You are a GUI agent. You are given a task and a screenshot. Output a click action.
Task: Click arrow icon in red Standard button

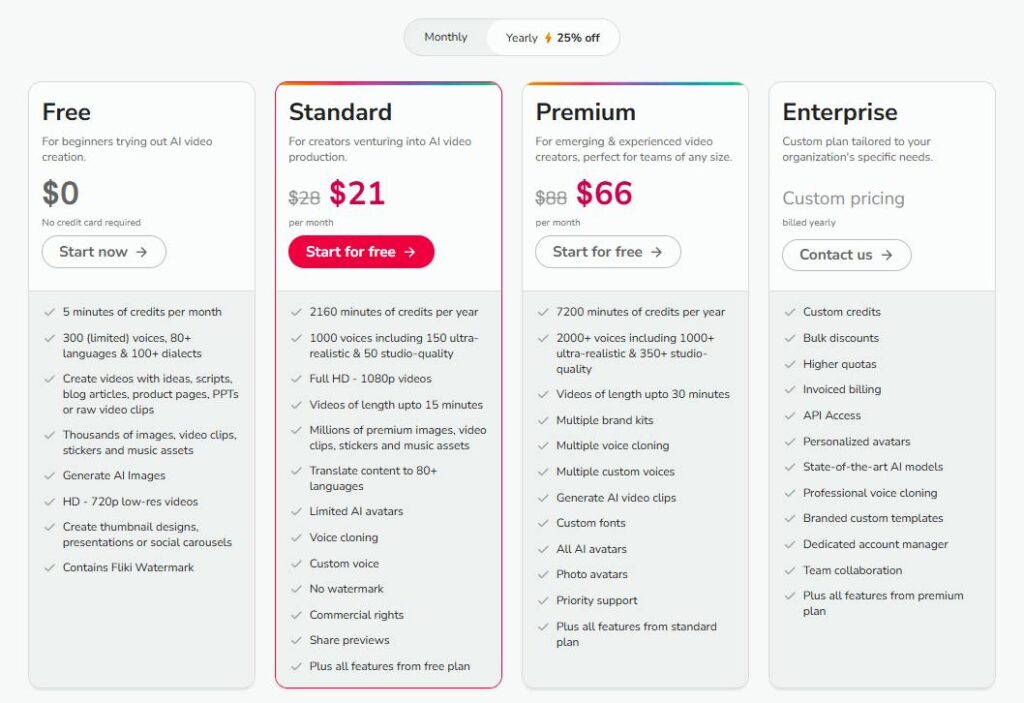[409, 252]
